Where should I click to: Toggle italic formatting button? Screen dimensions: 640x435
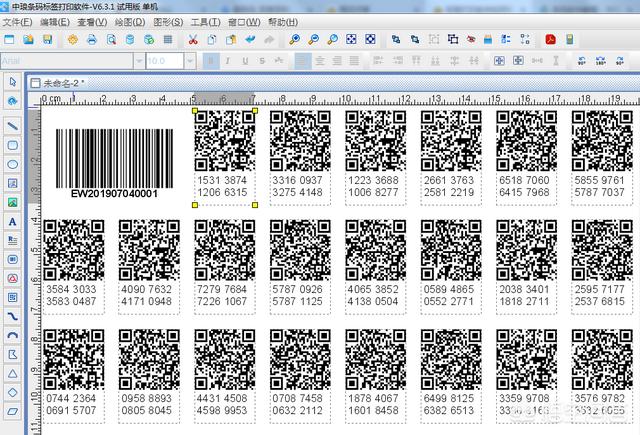pyautogui.click(x=227, y=61)
